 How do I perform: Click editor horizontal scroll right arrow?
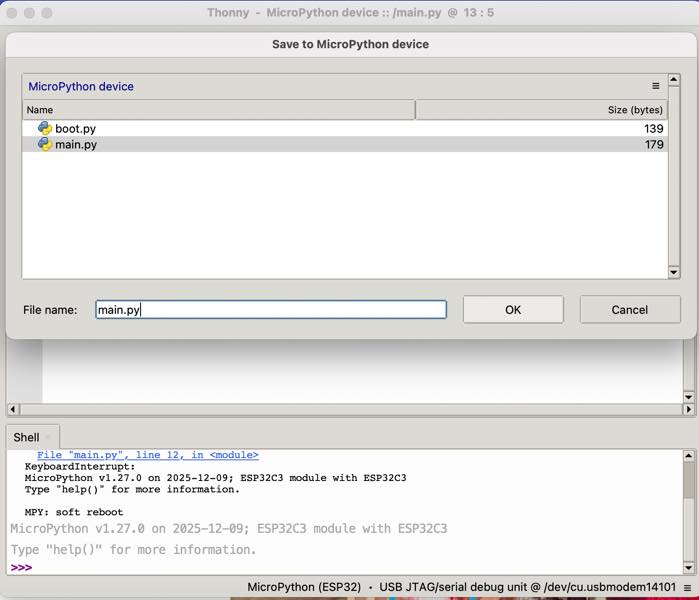pos(688,409)
